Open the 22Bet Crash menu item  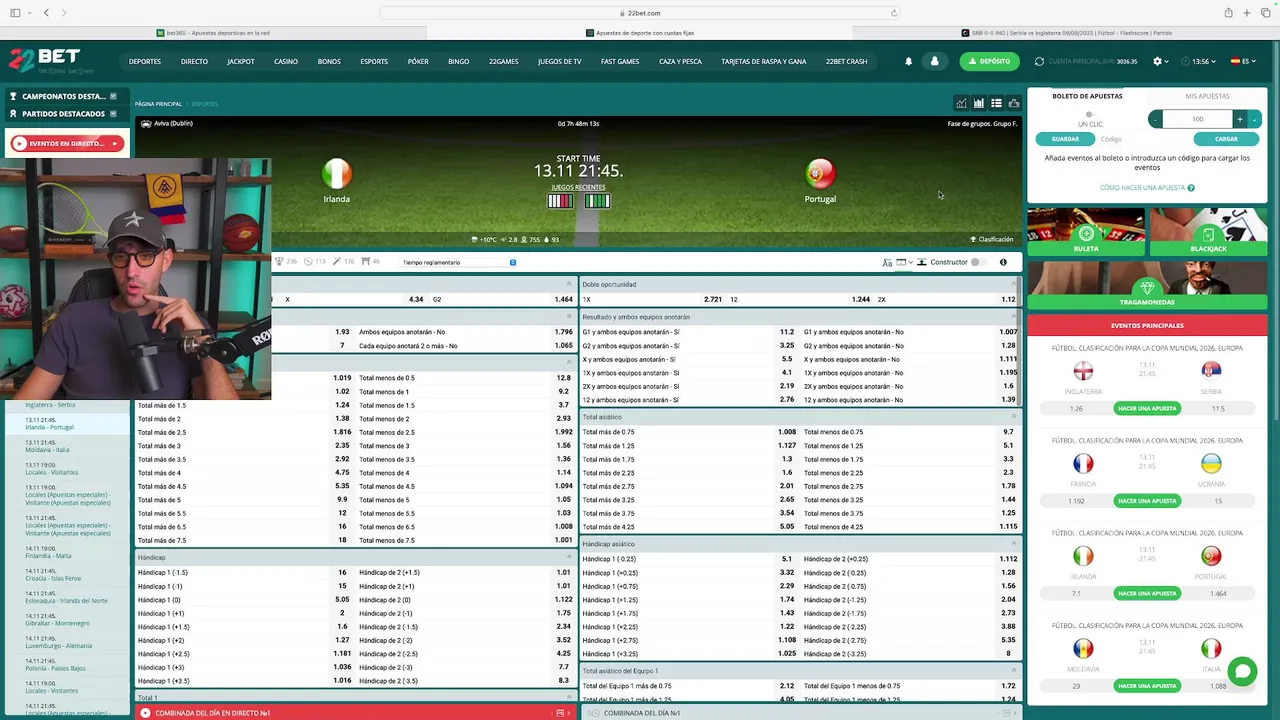[x=847, y=61]
